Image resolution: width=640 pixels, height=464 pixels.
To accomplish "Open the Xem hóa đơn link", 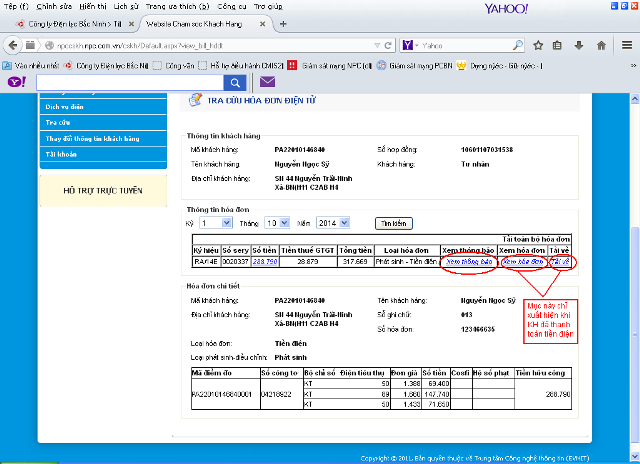I will (x=522, y=261).
